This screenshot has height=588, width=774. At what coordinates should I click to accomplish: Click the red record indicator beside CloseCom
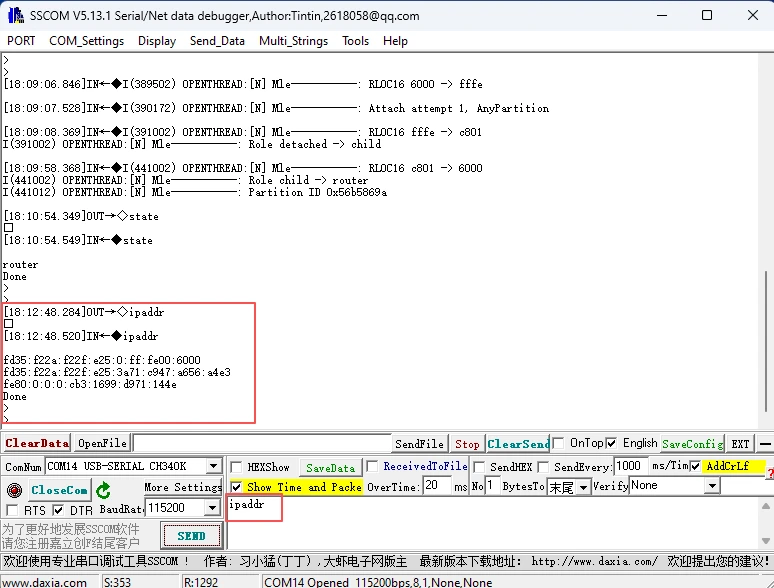[x=14, y=490]
